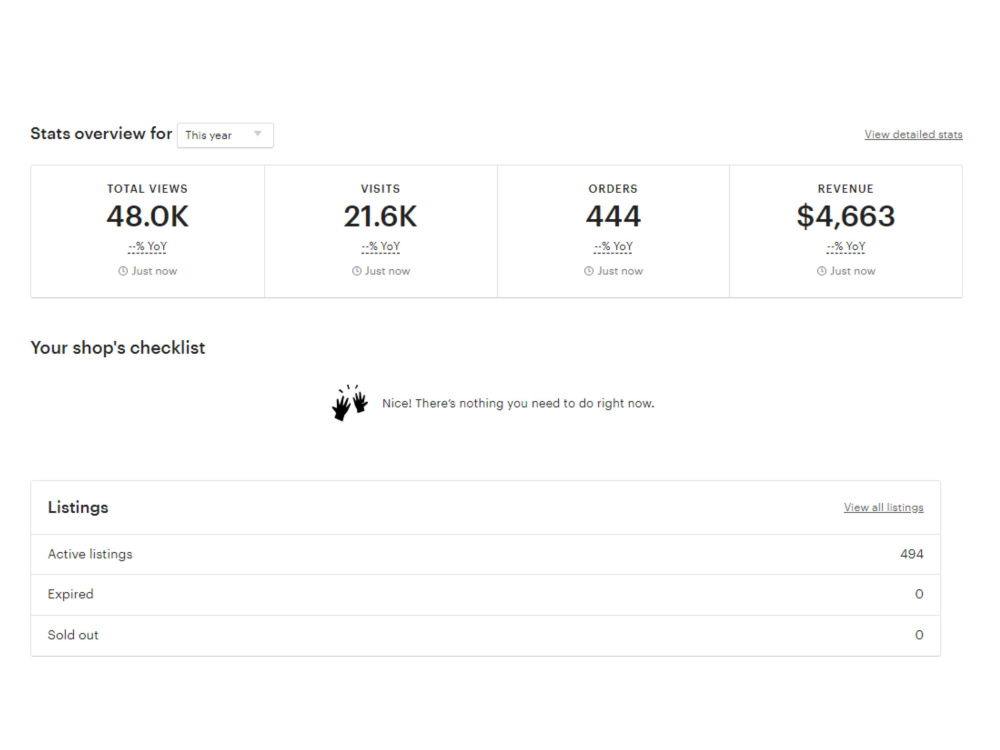Click the 'Listings' section heading

78,508
